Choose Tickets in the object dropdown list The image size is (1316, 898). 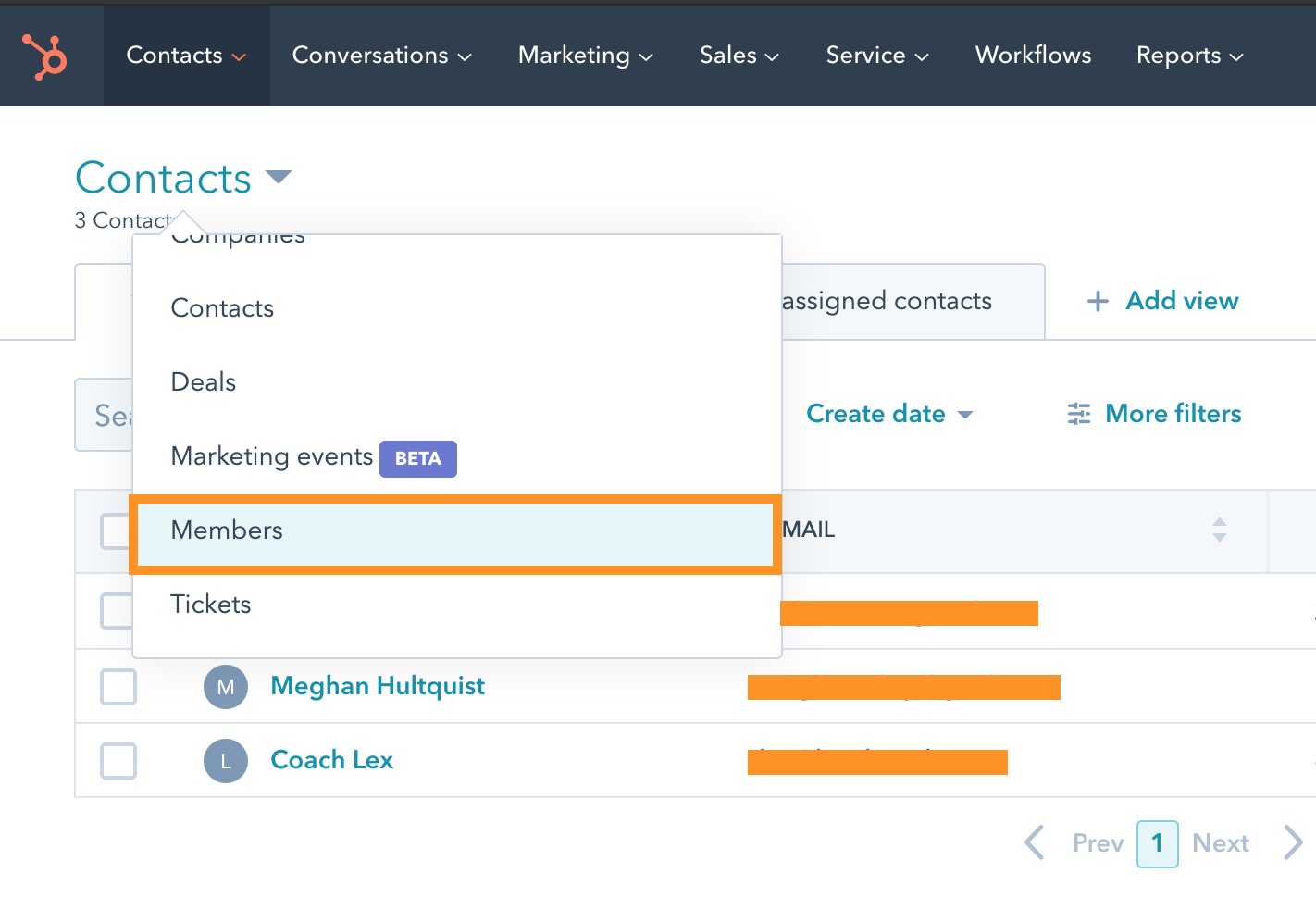click(211, 605)
